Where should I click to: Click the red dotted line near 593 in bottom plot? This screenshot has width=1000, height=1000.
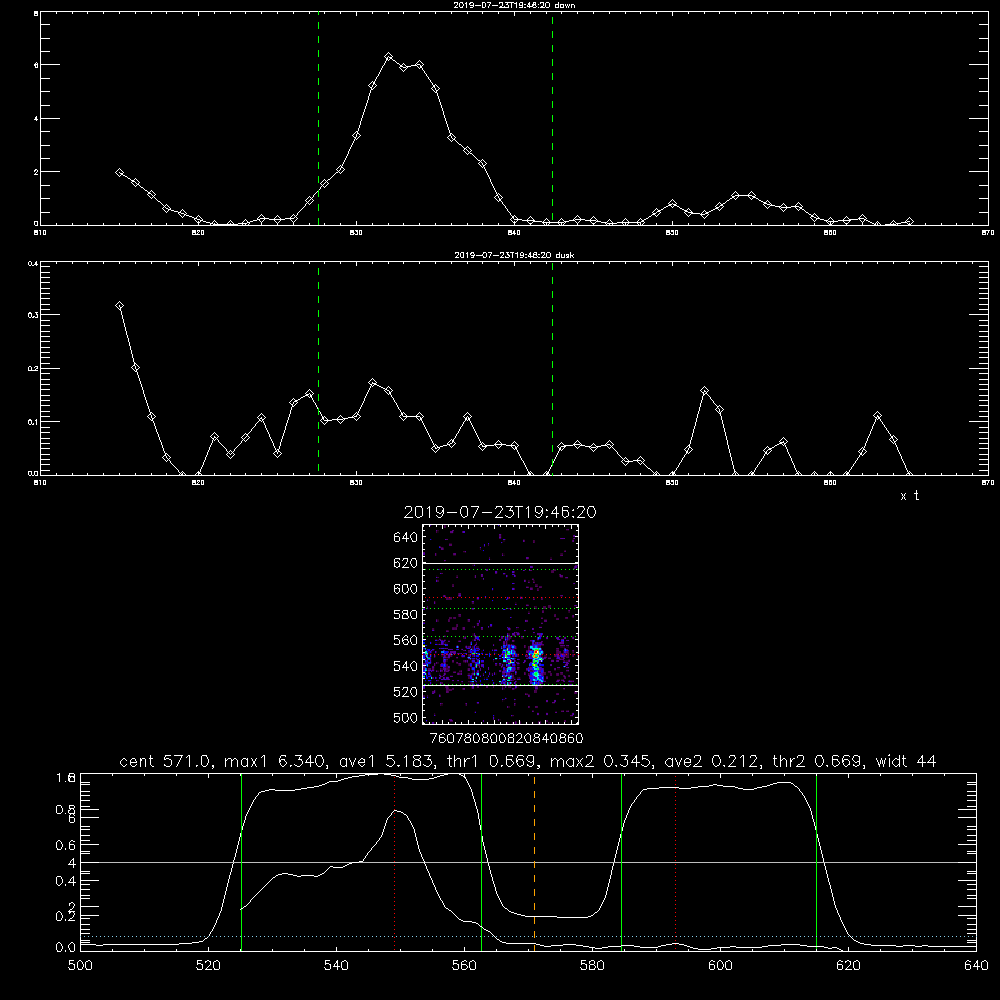[x=675, y=862]
